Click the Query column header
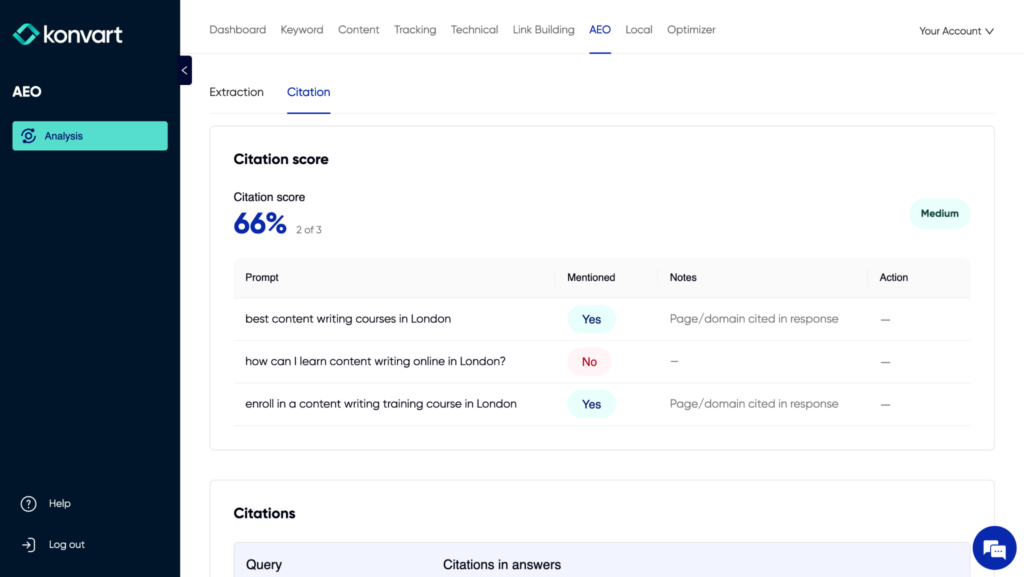The width and height of the screenshot is (1024, 577). coord(264,565)
